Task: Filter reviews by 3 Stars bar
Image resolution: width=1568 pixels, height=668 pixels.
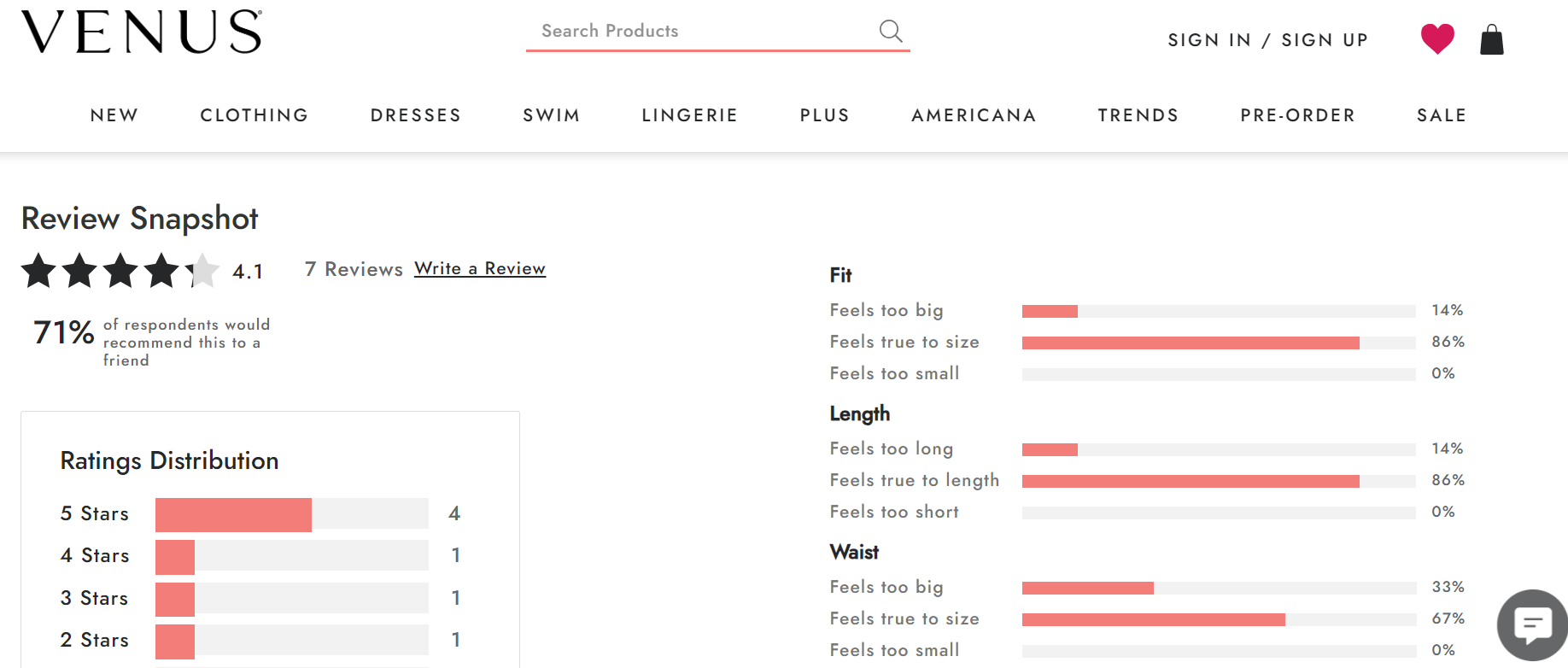Action: [x=292, y=599]
